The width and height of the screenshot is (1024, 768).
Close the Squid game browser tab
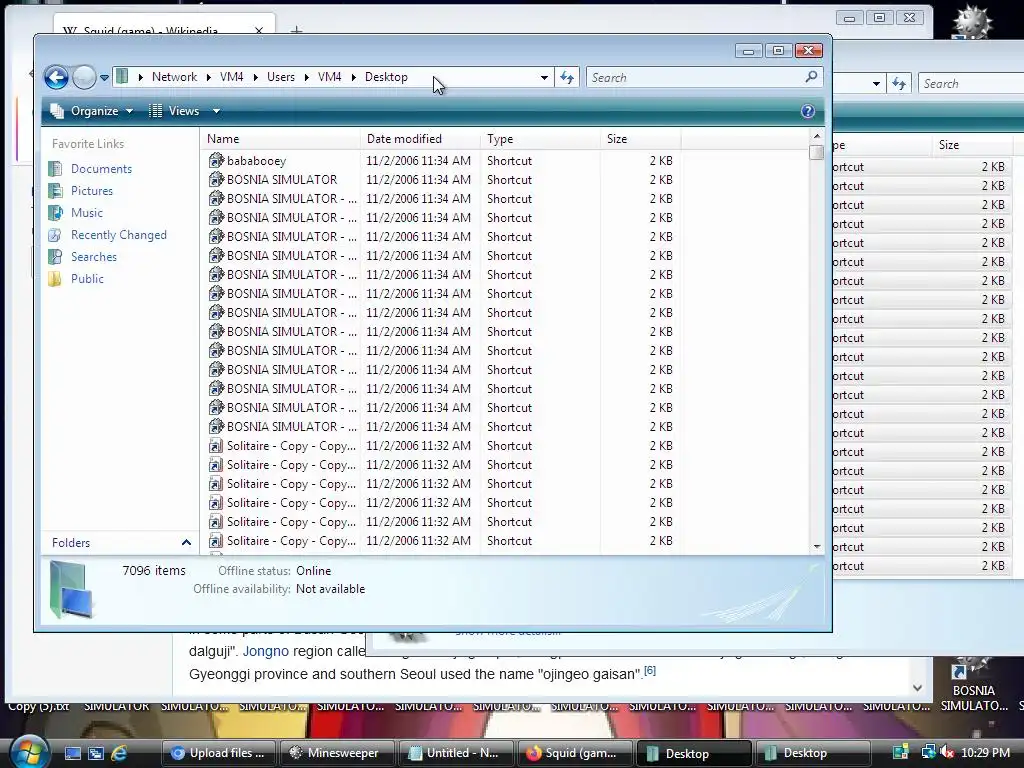click(x=259, y=30)
